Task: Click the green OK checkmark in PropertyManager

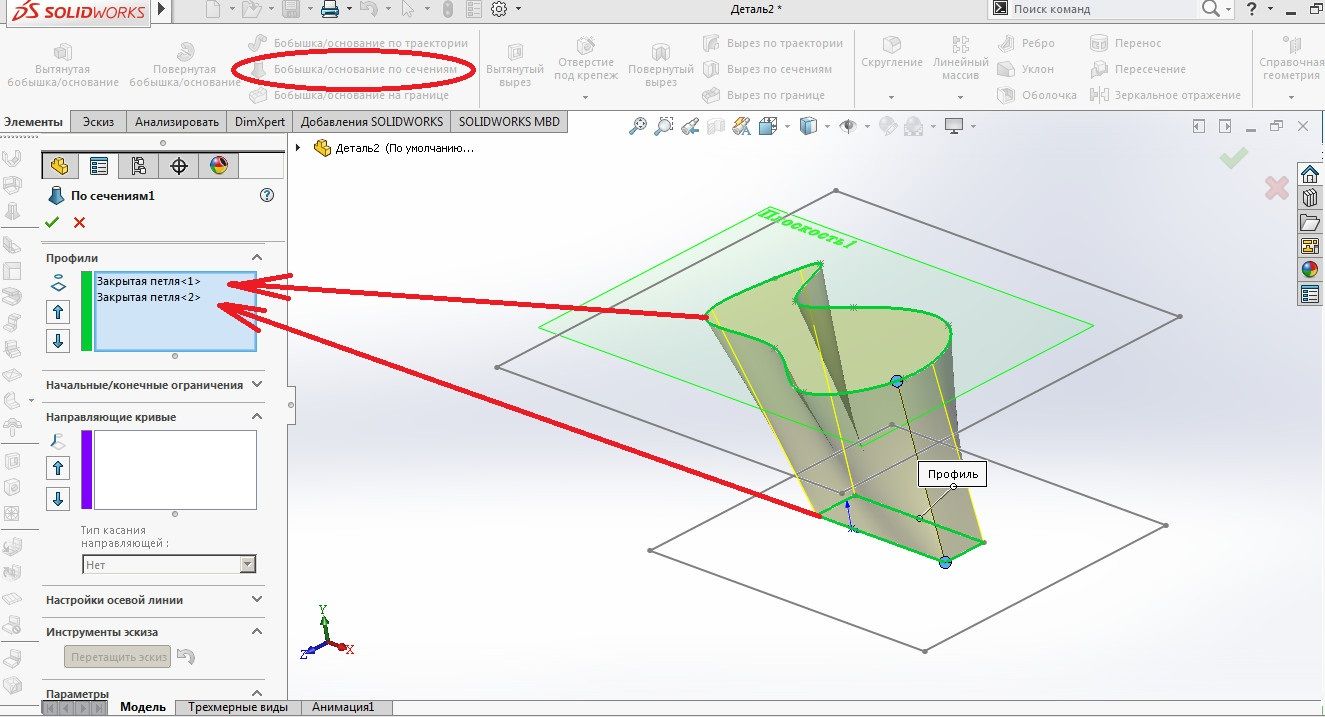Action: [53, 222]
